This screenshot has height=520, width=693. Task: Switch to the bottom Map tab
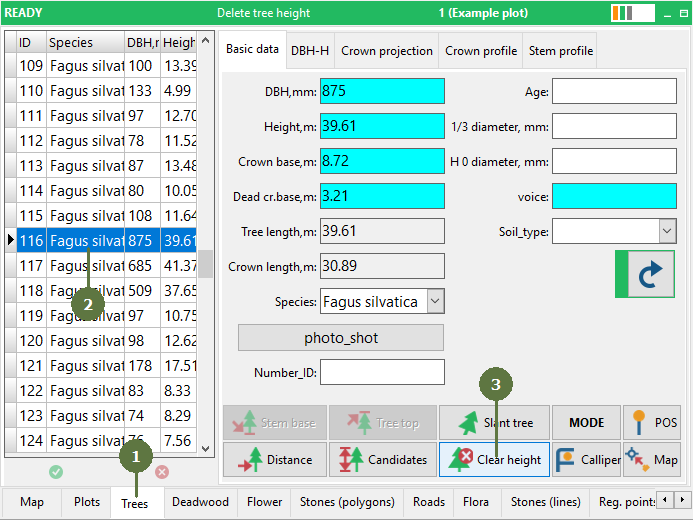pos(32,502)
